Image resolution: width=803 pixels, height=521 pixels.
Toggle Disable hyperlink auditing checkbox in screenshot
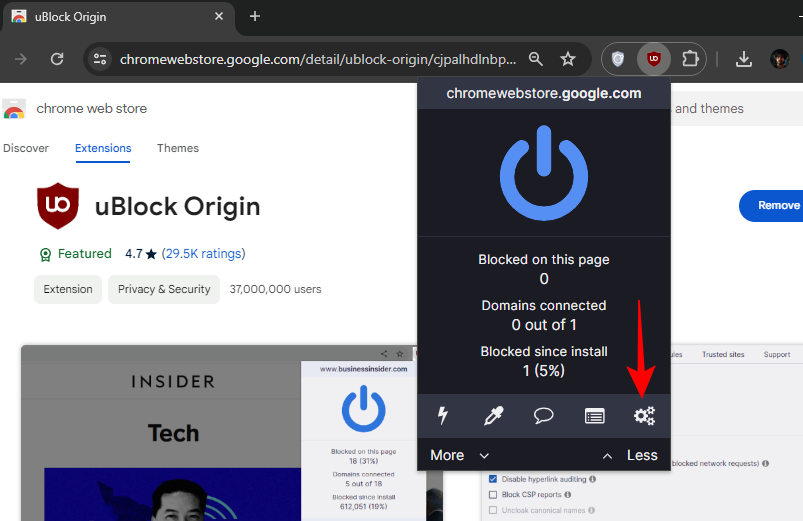493,479
